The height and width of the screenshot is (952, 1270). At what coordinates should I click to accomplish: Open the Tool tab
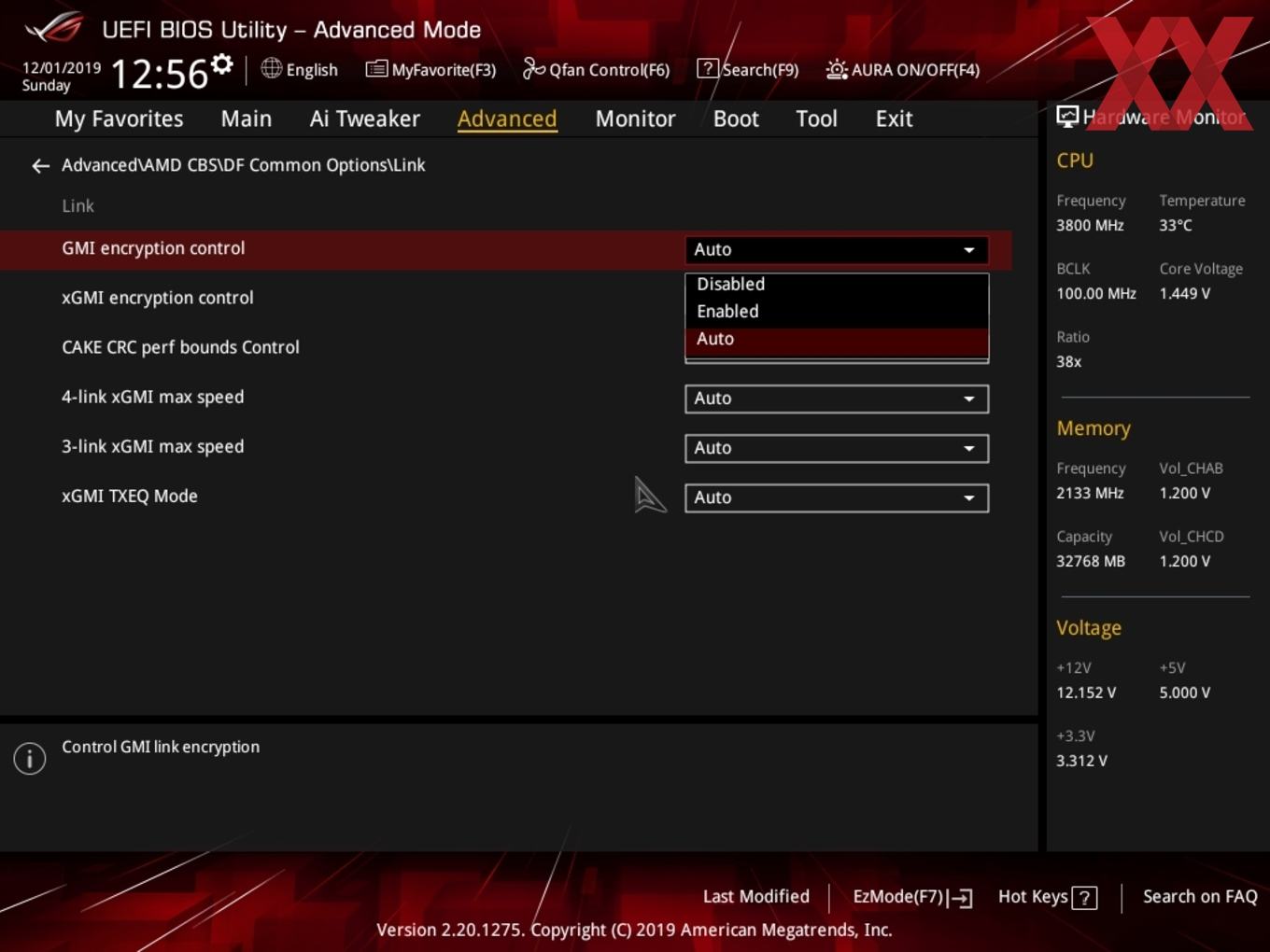point(816,119)
